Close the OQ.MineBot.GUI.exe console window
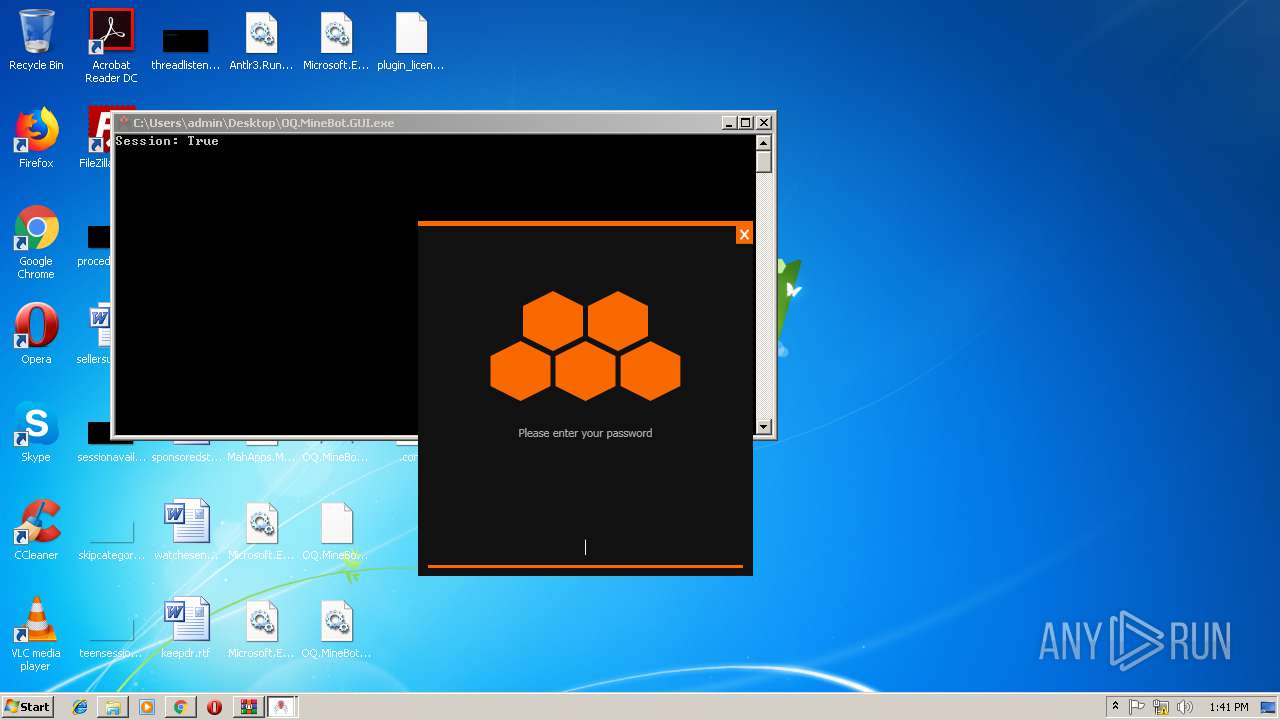 point(764,123)
